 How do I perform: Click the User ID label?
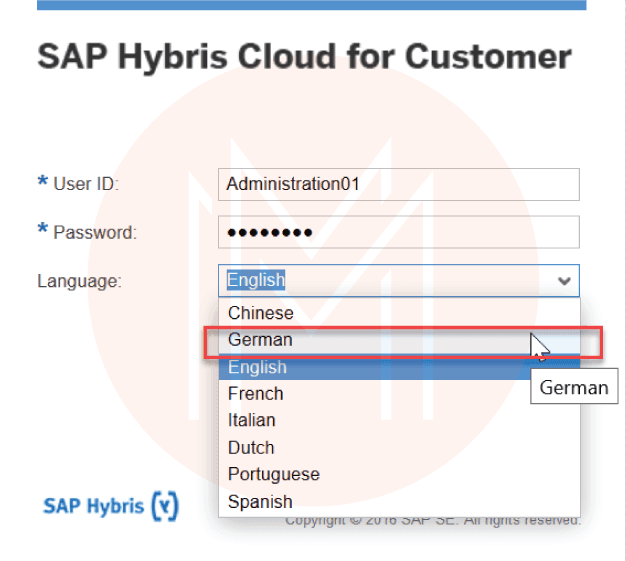click(85, 184)
